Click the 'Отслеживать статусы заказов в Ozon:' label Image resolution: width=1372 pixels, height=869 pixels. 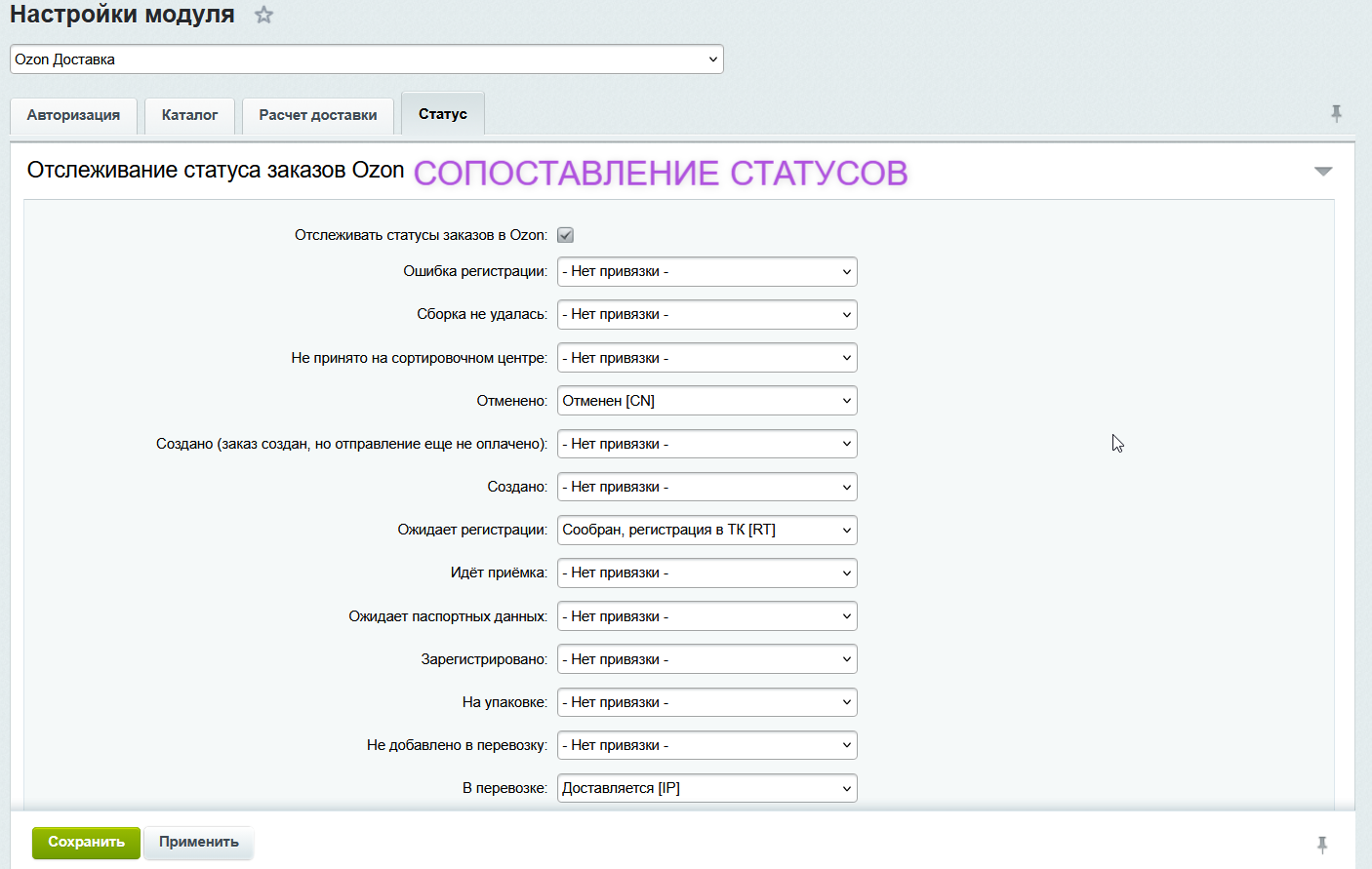[422, 235]
